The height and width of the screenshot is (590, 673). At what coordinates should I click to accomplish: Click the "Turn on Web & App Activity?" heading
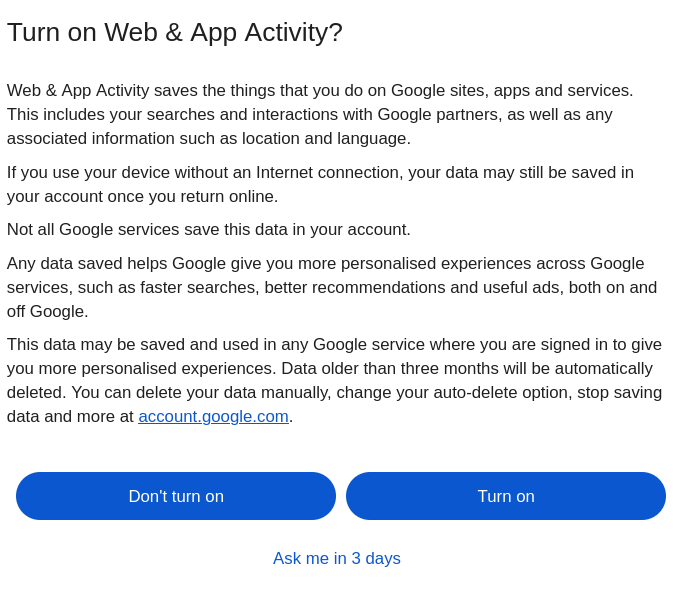pyautogui.click(x=175, y=32)
